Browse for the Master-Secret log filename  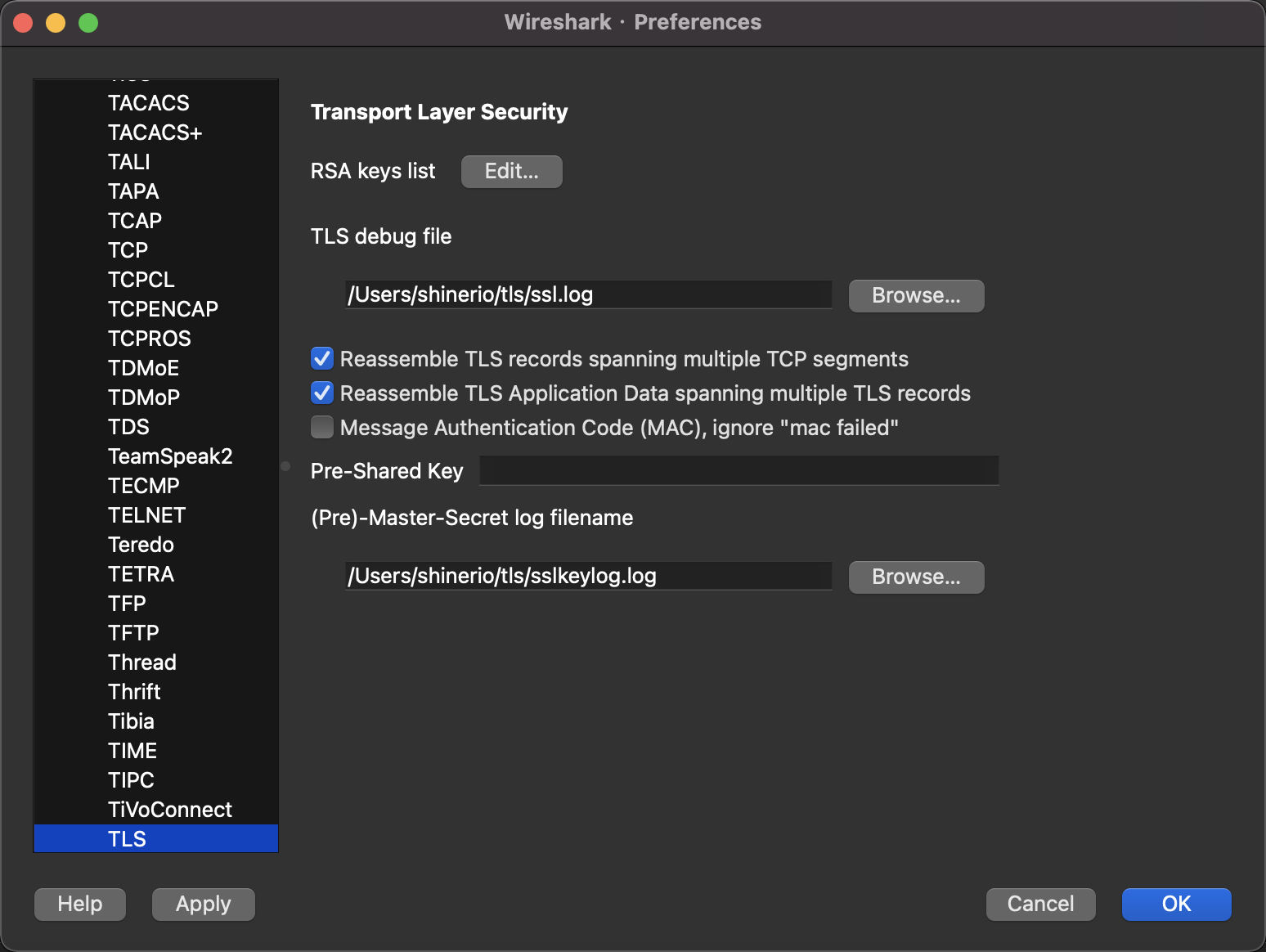[x=916, y=577]
